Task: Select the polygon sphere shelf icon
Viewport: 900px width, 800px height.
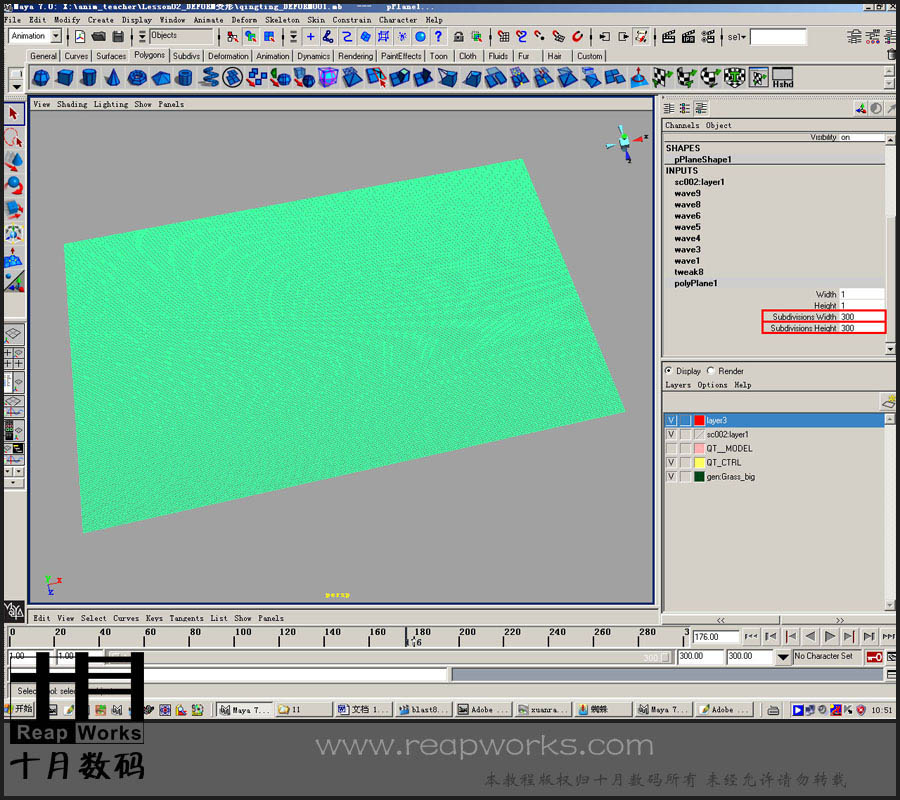Action: [x=41, y=77]
